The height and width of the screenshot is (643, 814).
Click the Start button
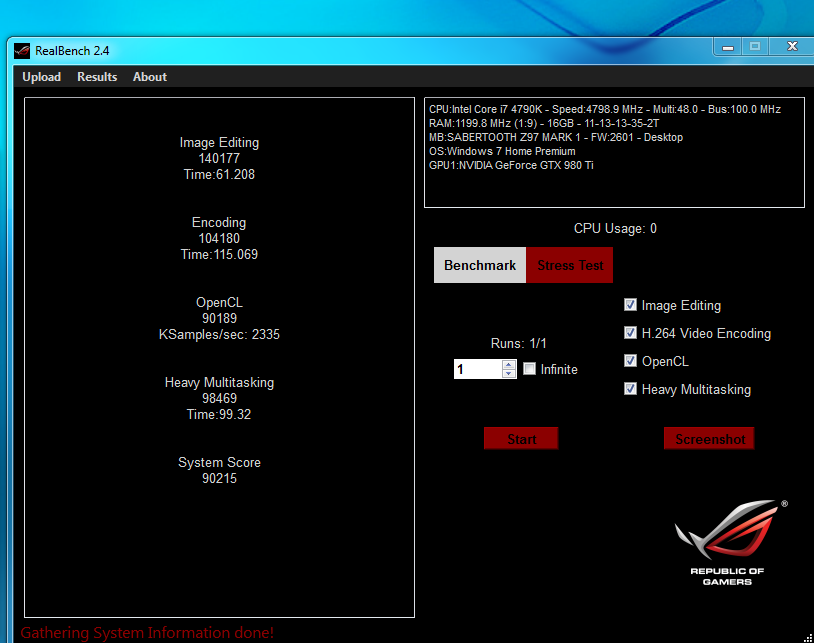[x=521, y=439]
